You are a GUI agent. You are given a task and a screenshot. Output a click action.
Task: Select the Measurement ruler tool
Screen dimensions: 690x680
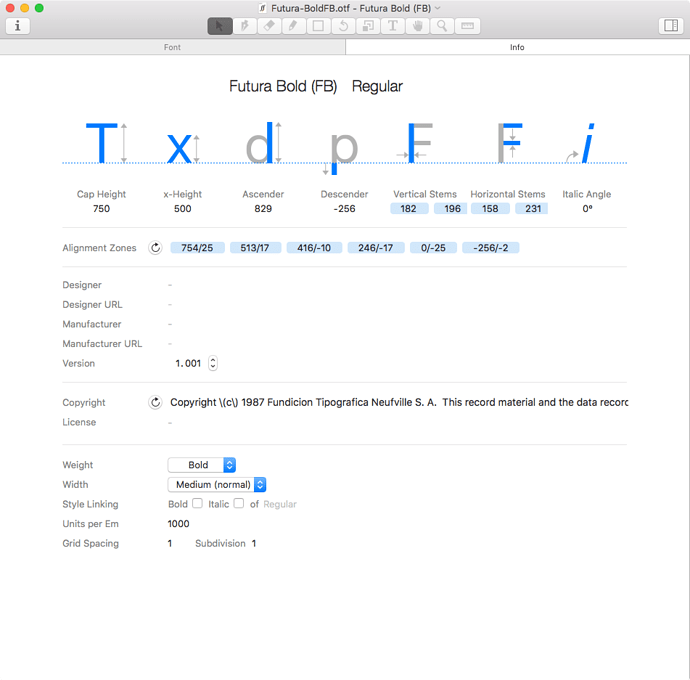tap(467, 26)
